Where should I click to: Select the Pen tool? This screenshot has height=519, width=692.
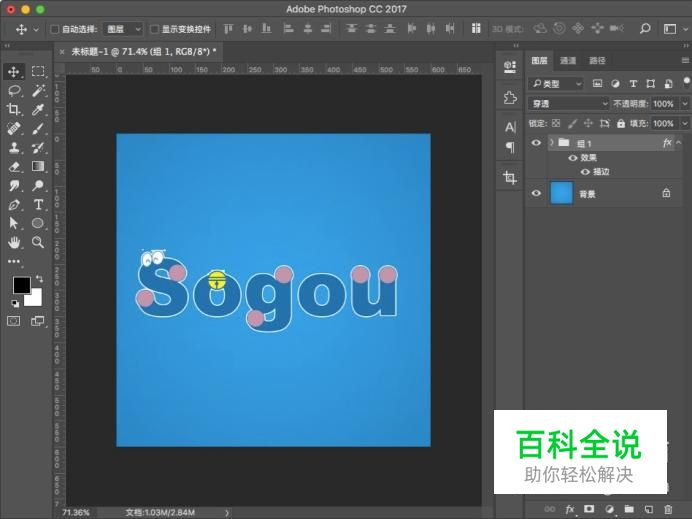[x=14, y=205]
